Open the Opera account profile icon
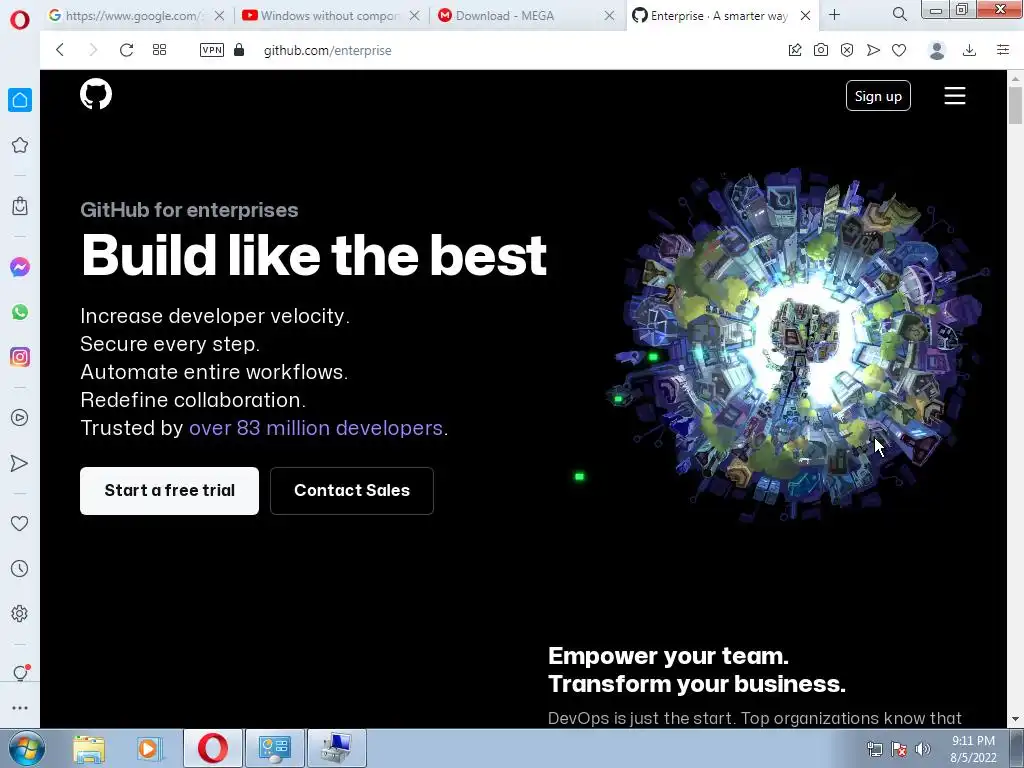The height and width of the screenshot is (768, 1024). pos(936,50)
